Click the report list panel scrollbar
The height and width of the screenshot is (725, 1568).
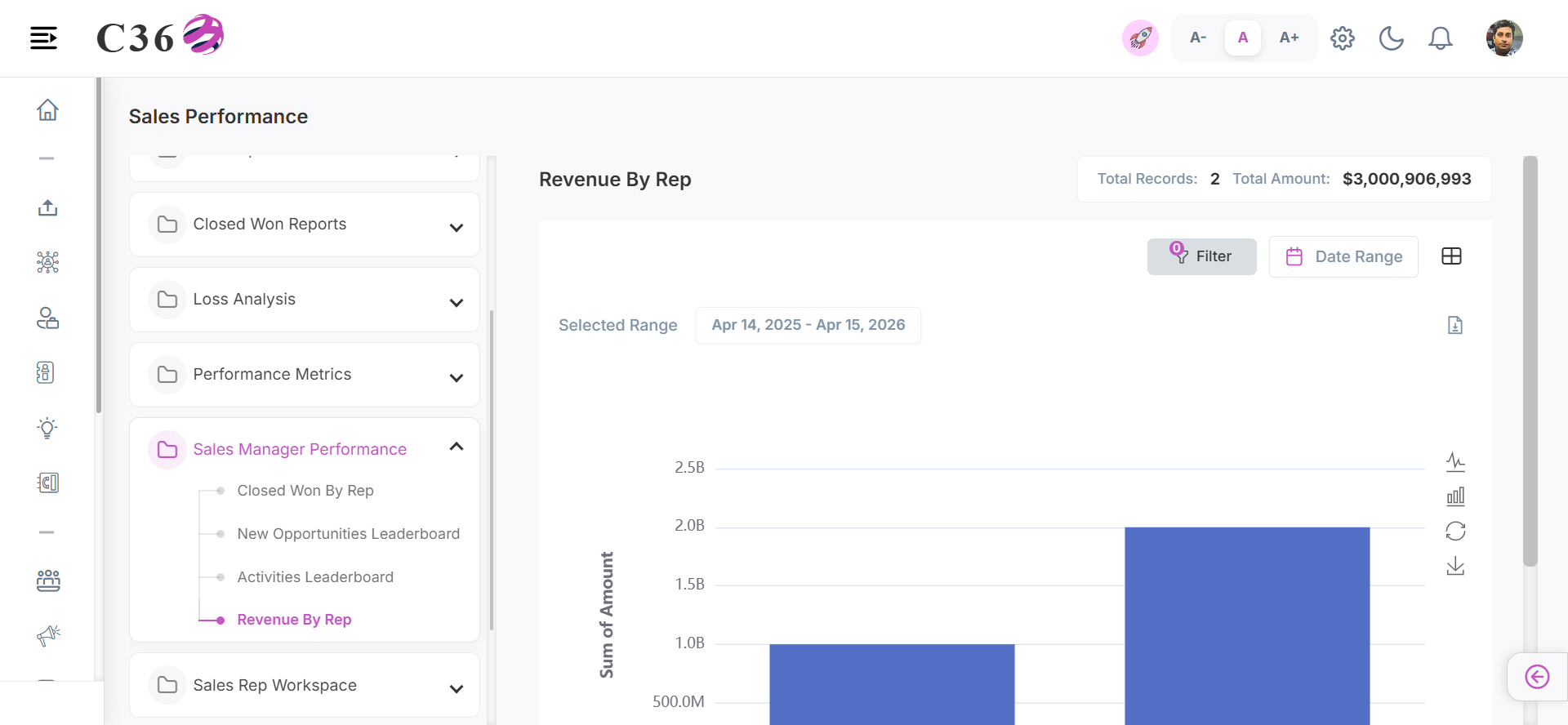492,469
